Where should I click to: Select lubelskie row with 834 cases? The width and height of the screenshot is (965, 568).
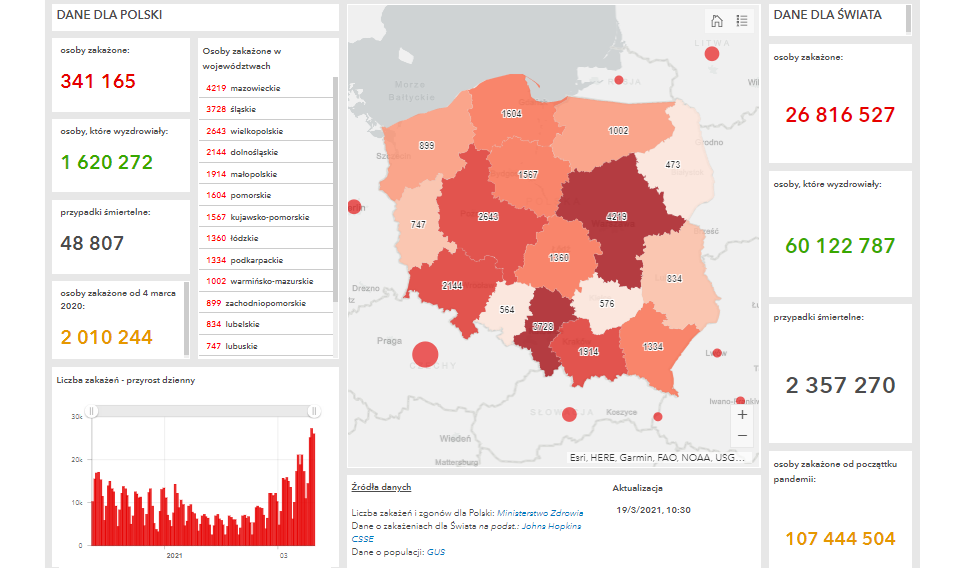[266, 324]
